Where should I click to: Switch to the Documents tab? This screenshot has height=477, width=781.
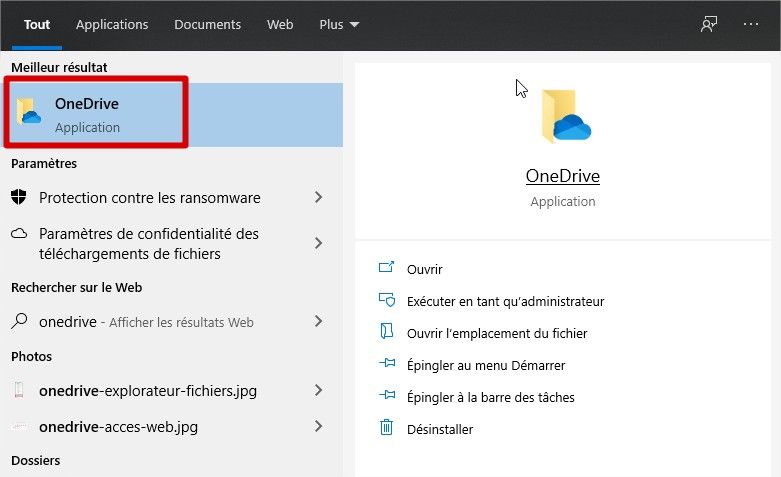click(207, 25)
